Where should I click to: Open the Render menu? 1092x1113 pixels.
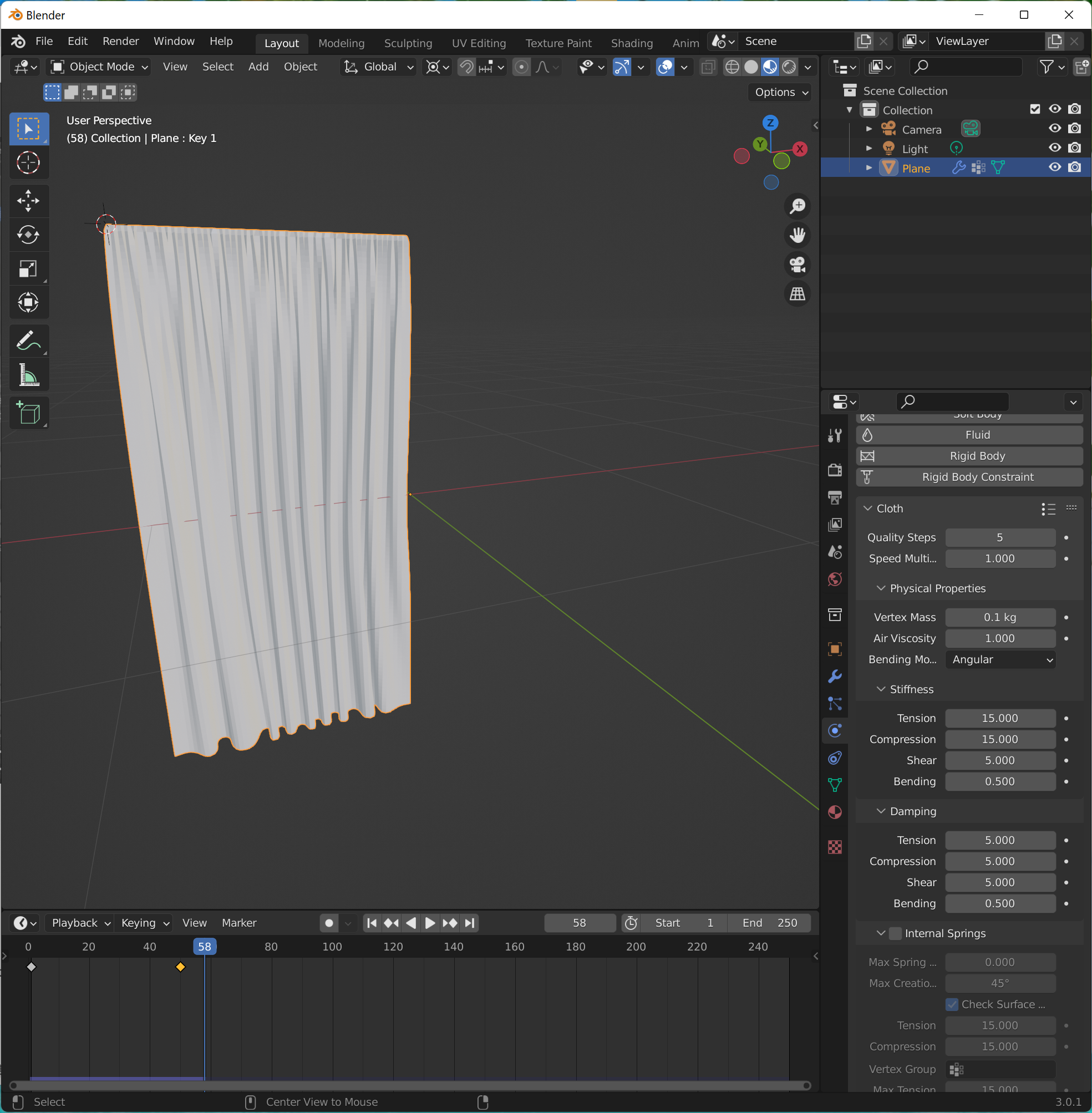[120, 41]
